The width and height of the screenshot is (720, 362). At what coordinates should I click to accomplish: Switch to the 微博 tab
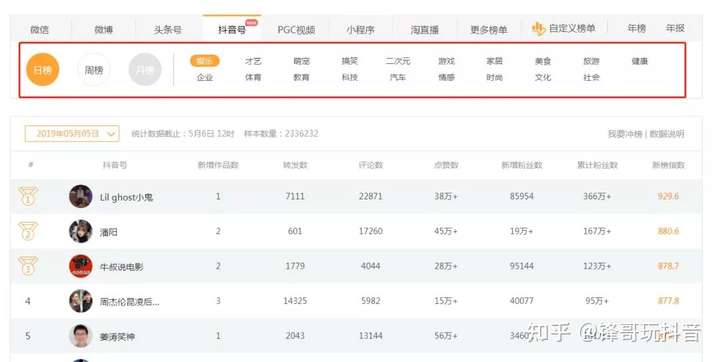click(x=103, y=29)
